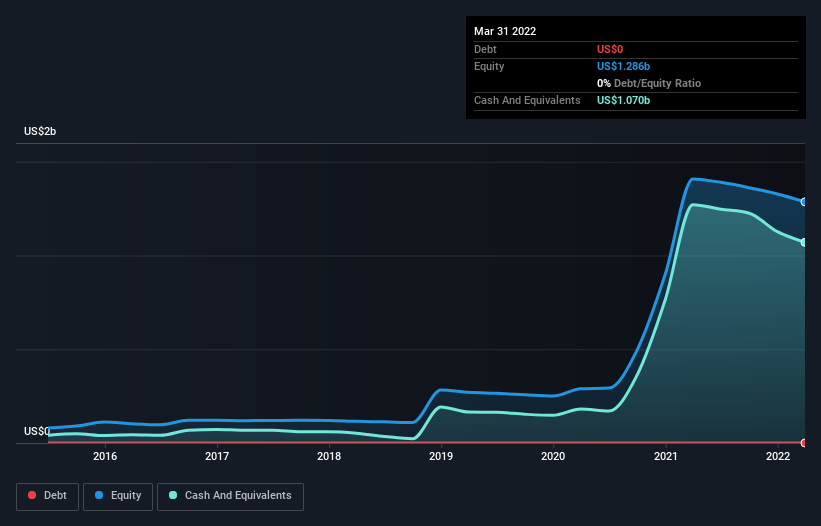This screenshot has width=821, height=526.
Task: Select the 2018 x-axis label
Action: pyautogui.click(x=329, y=456)
